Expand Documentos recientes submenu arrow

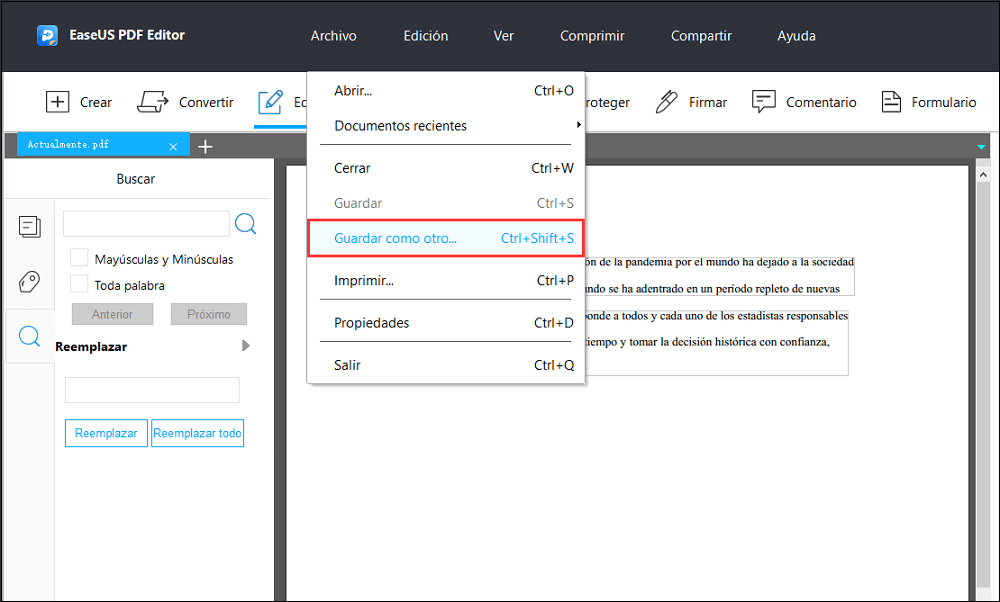click(x=578, y=125)
